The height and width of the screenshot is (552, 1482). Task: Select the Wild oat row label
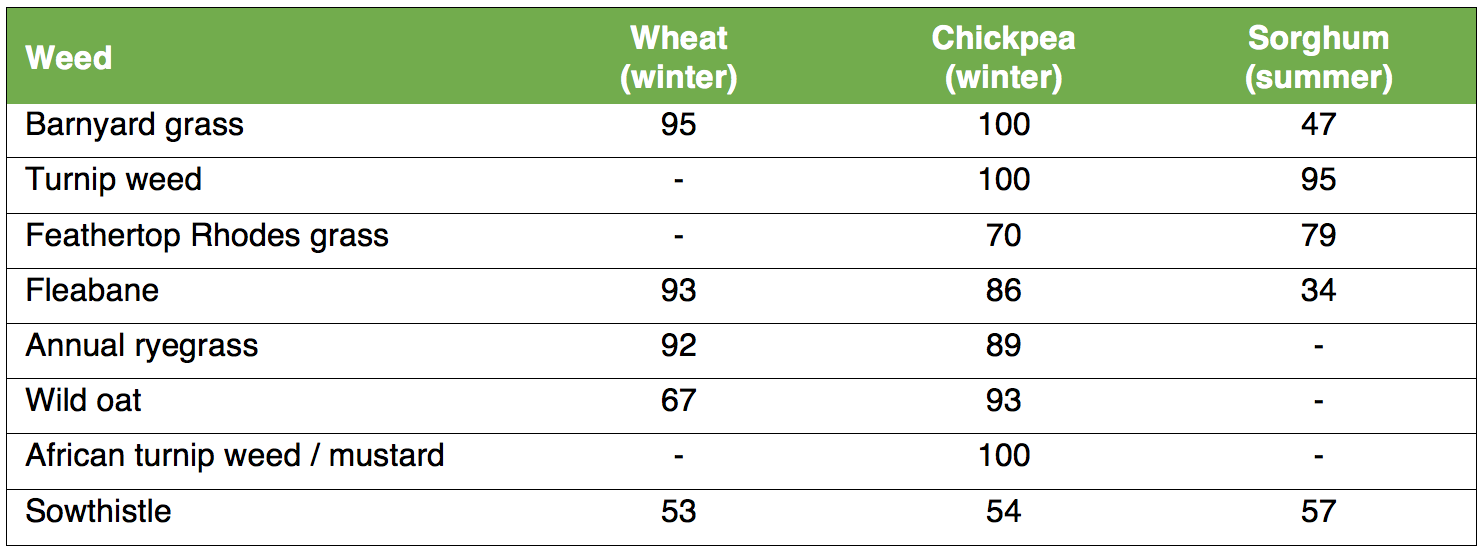(x=84, y=401)
